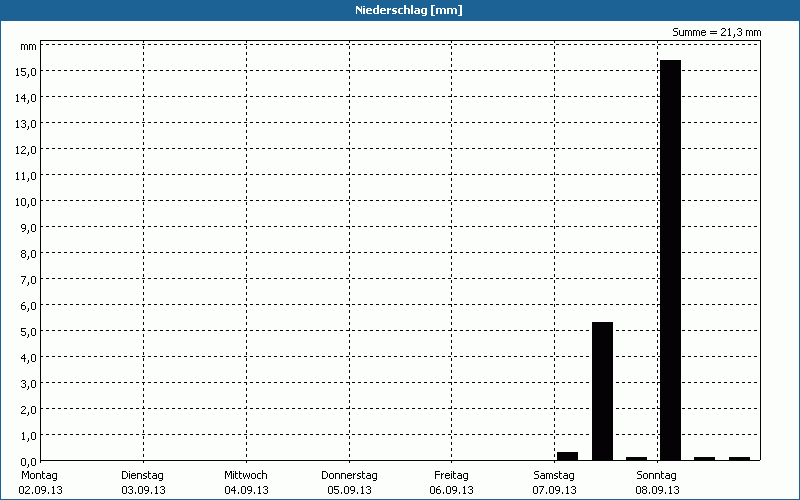The width and height of the screenshot is (800, 500).
Task: Click the 03.09.13 date label
Action: [143, 491]
